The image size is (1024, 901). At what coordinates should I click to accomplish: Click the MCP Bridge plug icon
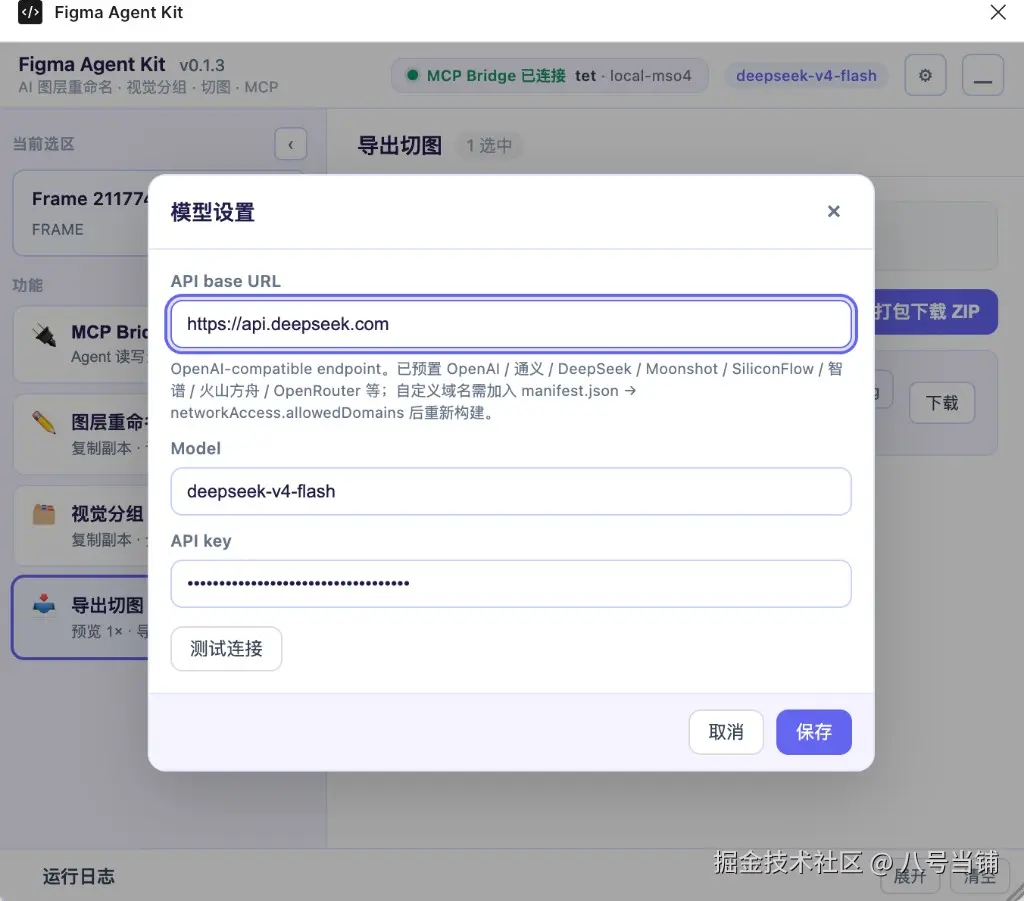[x=45, y=335]
